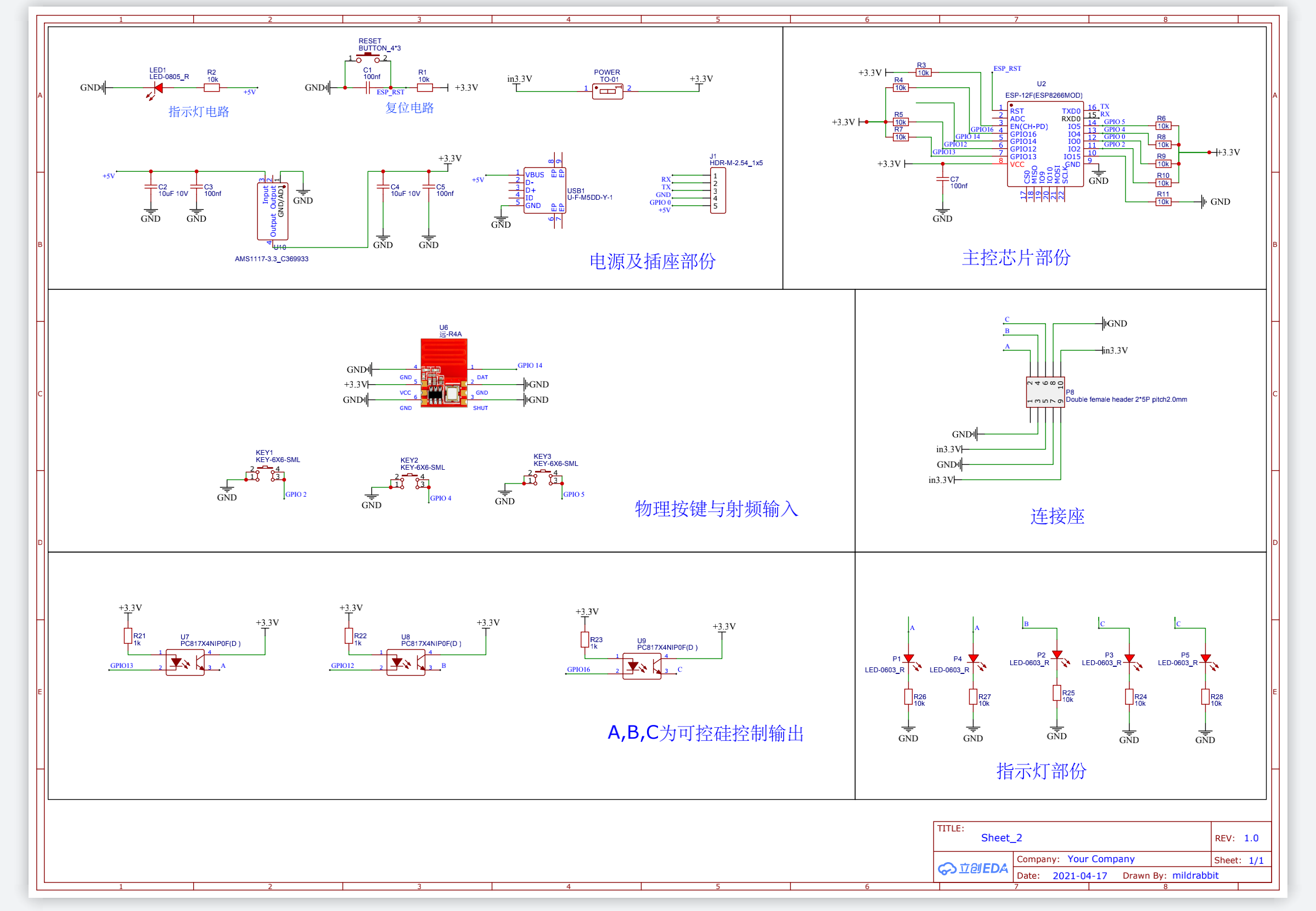The width and height of the screenshot is (1316, 911).
Task: Click the POWER TO-01 switch symbol
Action: pos(607,91)
